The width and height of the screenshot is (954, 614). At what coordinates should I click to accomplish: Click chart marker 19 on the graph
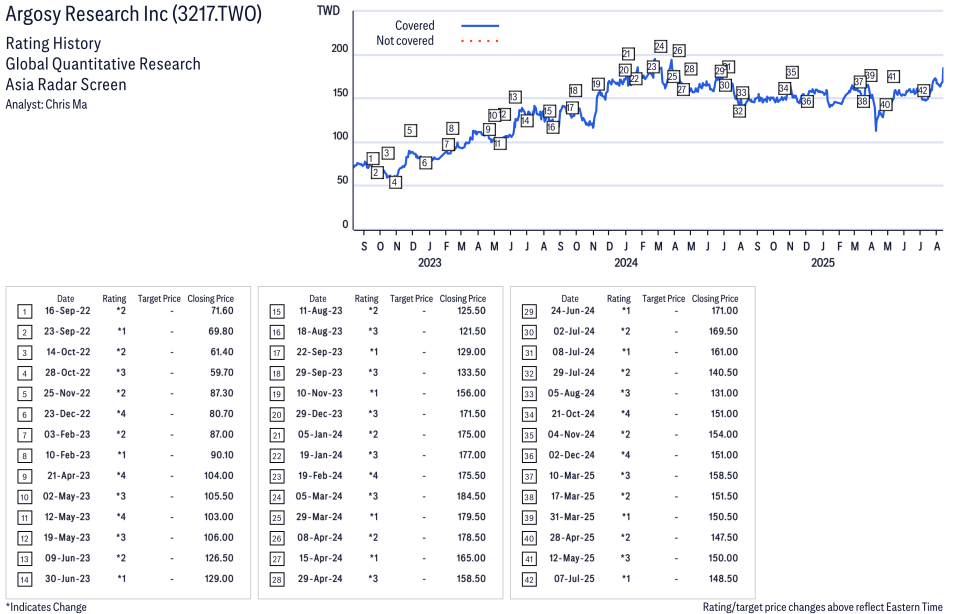[x=597, y=84]
